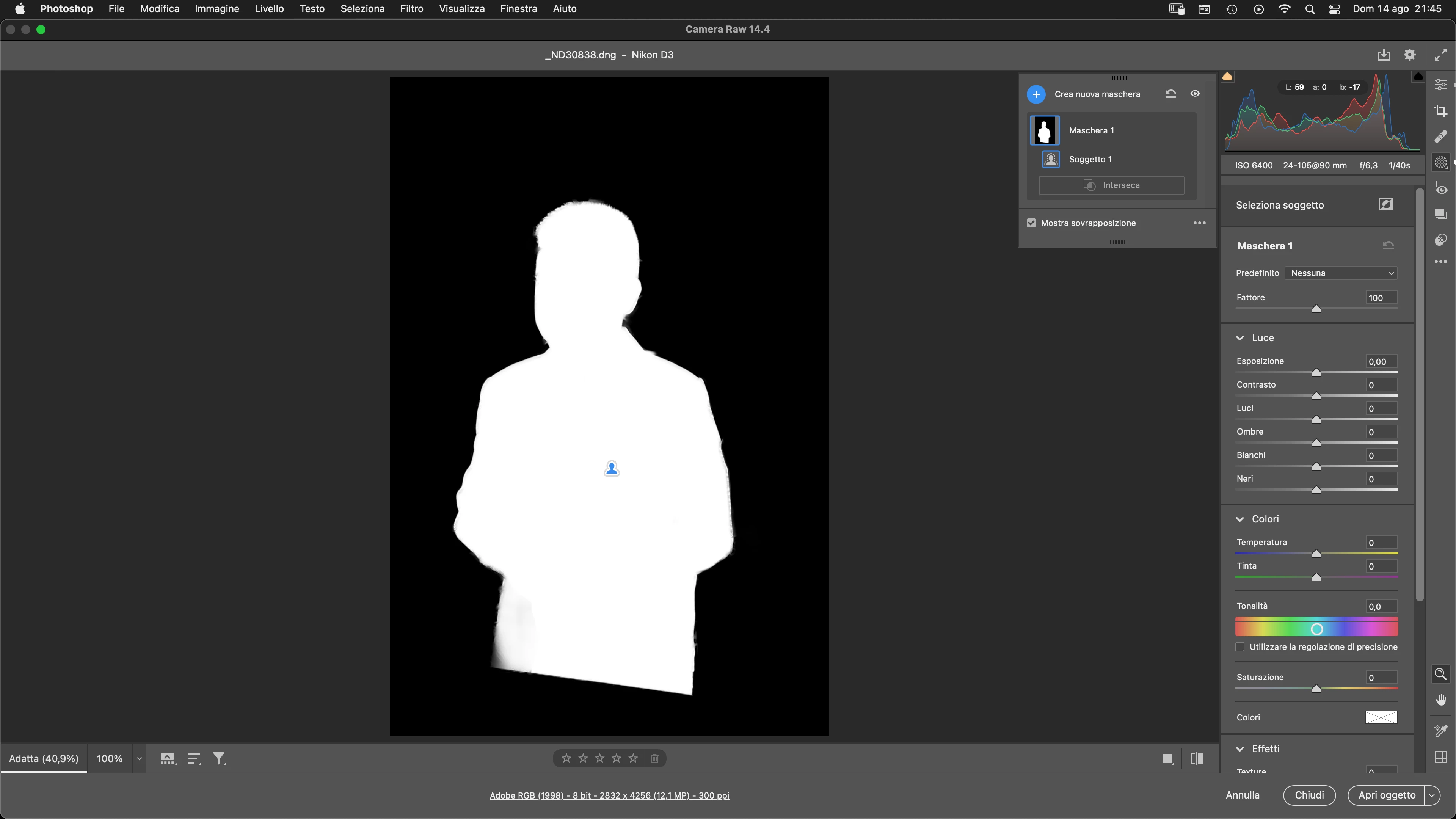Toggle full screen mode icon

click(x=1441, y=55)
